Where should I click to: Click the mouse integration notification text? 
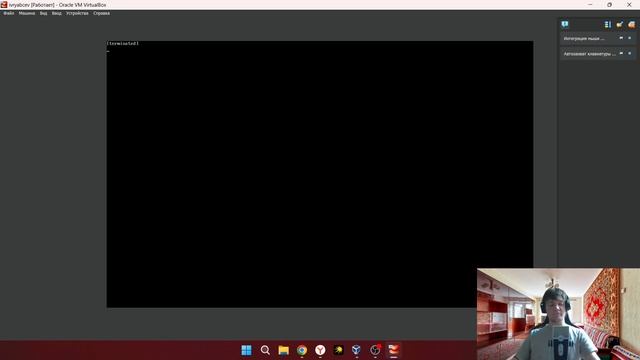point(584,38)
